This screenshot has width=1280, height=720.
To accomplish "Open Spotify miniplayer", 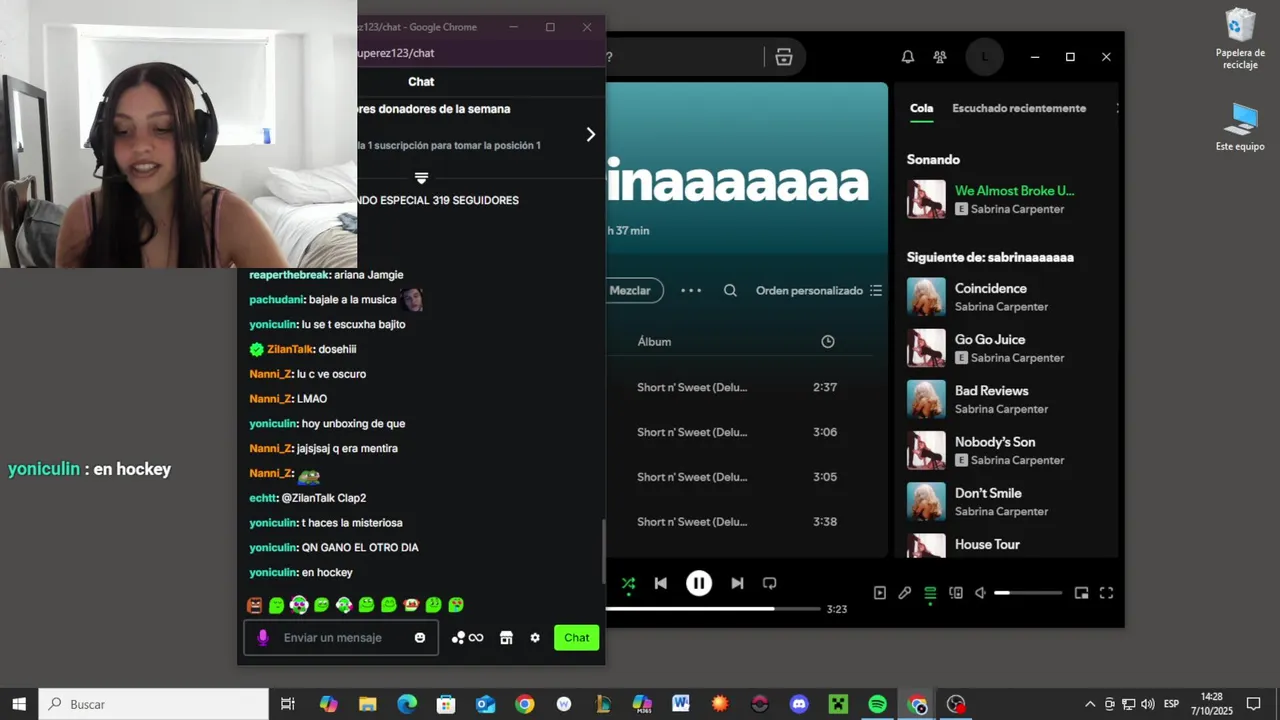I will pyautogui.click(x=1081, y=593).
